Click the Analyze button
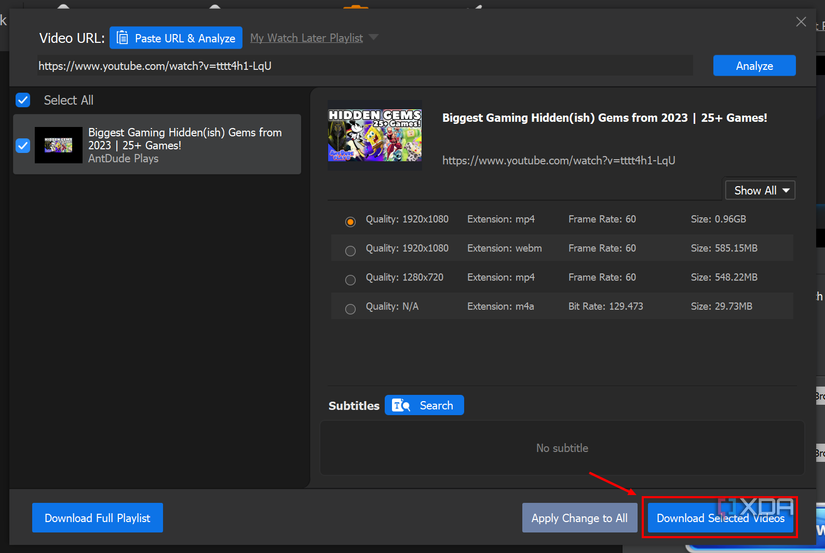The height and width of the screenshot is (553, 825). (x=754, y=66)
